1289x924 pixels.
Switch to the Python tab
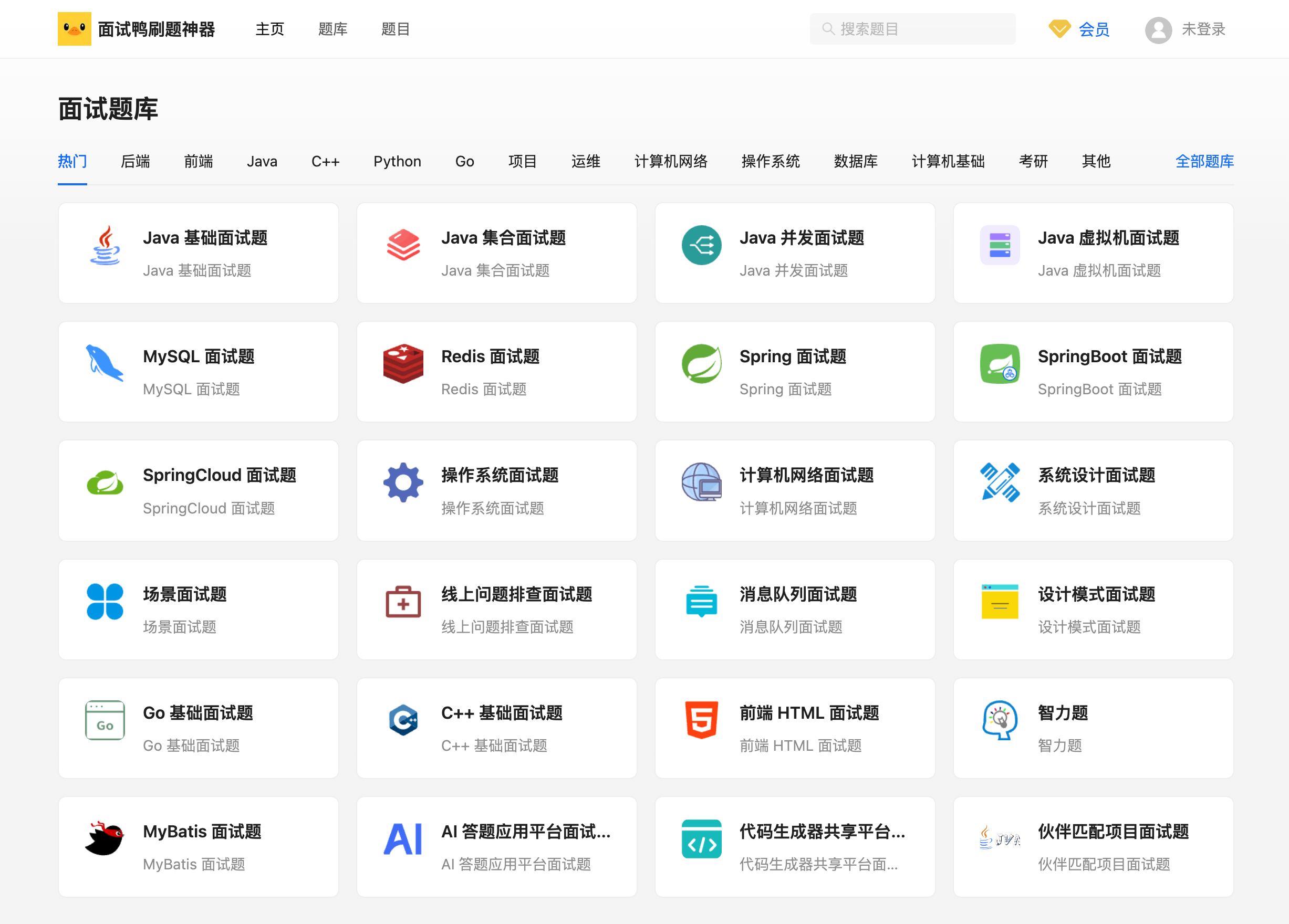tap(397, 161)
